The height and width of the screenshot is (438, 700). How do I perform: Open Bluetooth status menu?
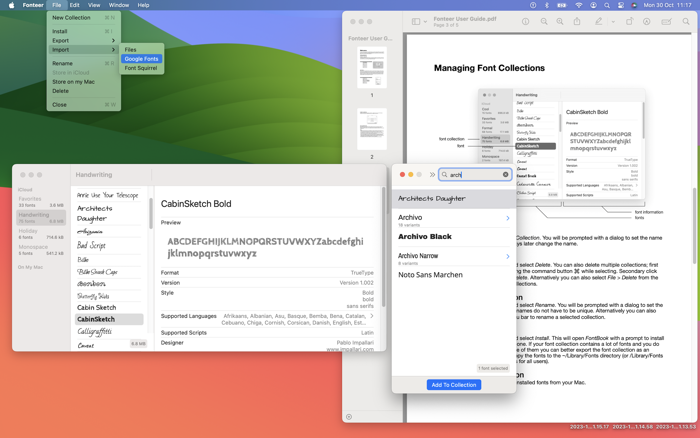pos(546,5)
